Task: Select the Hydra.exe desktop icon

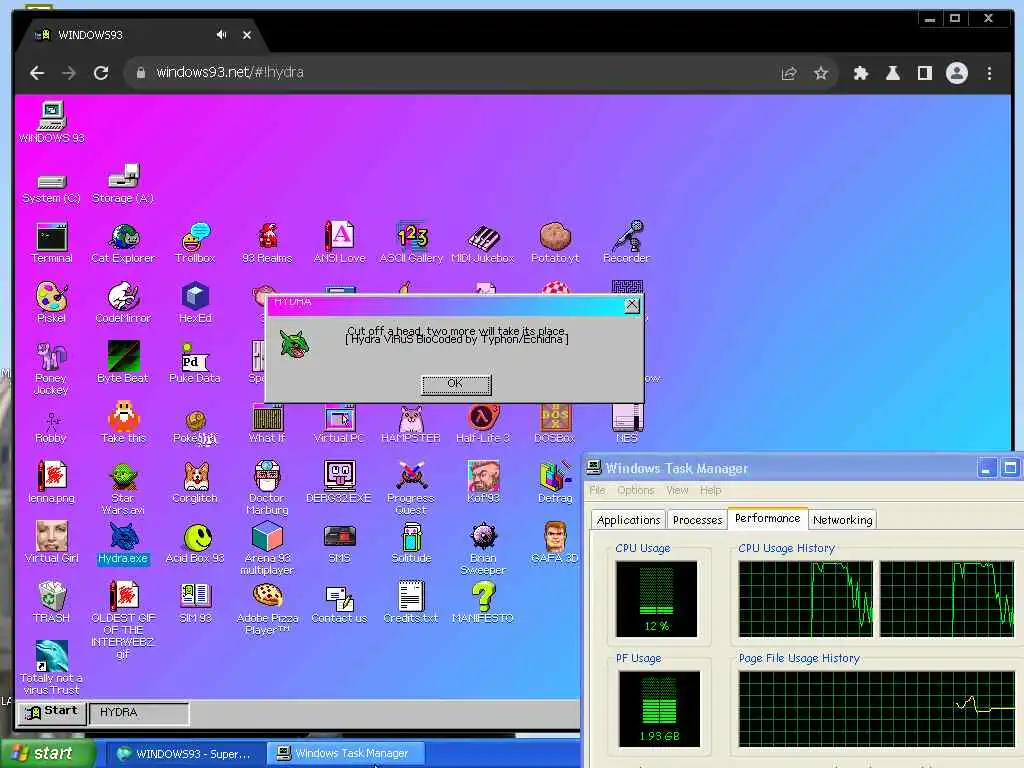Action: pos(123,543)
